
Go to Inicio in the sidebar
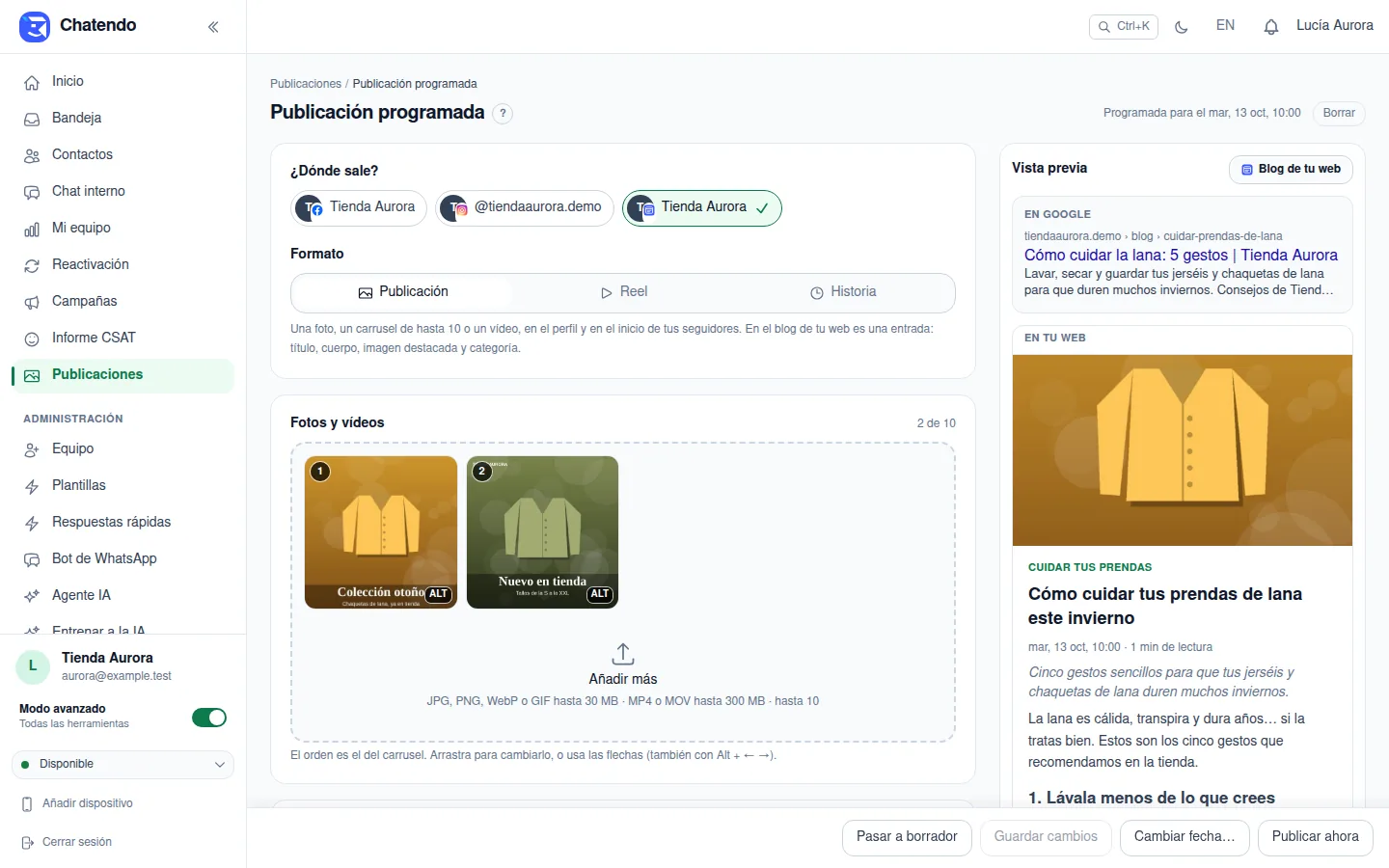(123, 82)
